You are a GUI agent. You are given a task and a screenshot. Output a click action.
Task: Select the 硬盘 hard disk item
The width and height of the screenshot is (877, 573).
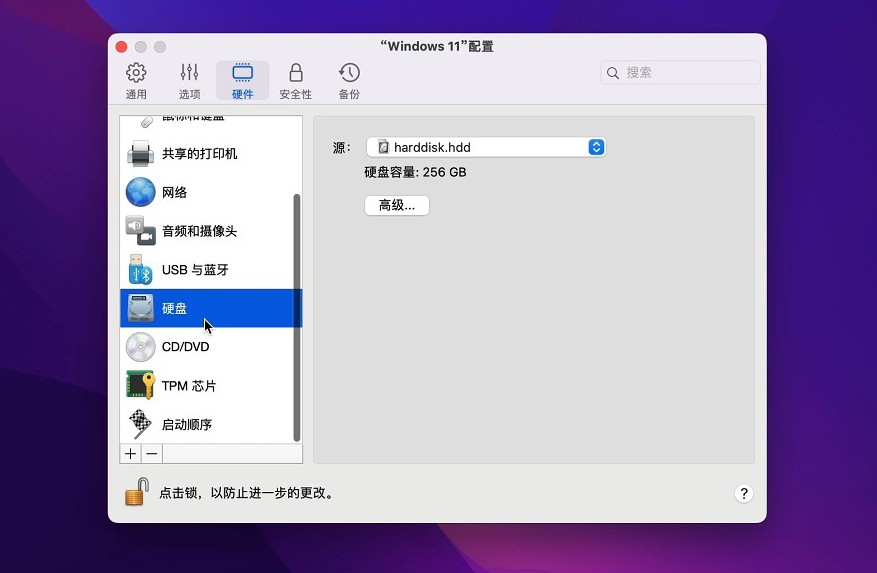[175, 309]
